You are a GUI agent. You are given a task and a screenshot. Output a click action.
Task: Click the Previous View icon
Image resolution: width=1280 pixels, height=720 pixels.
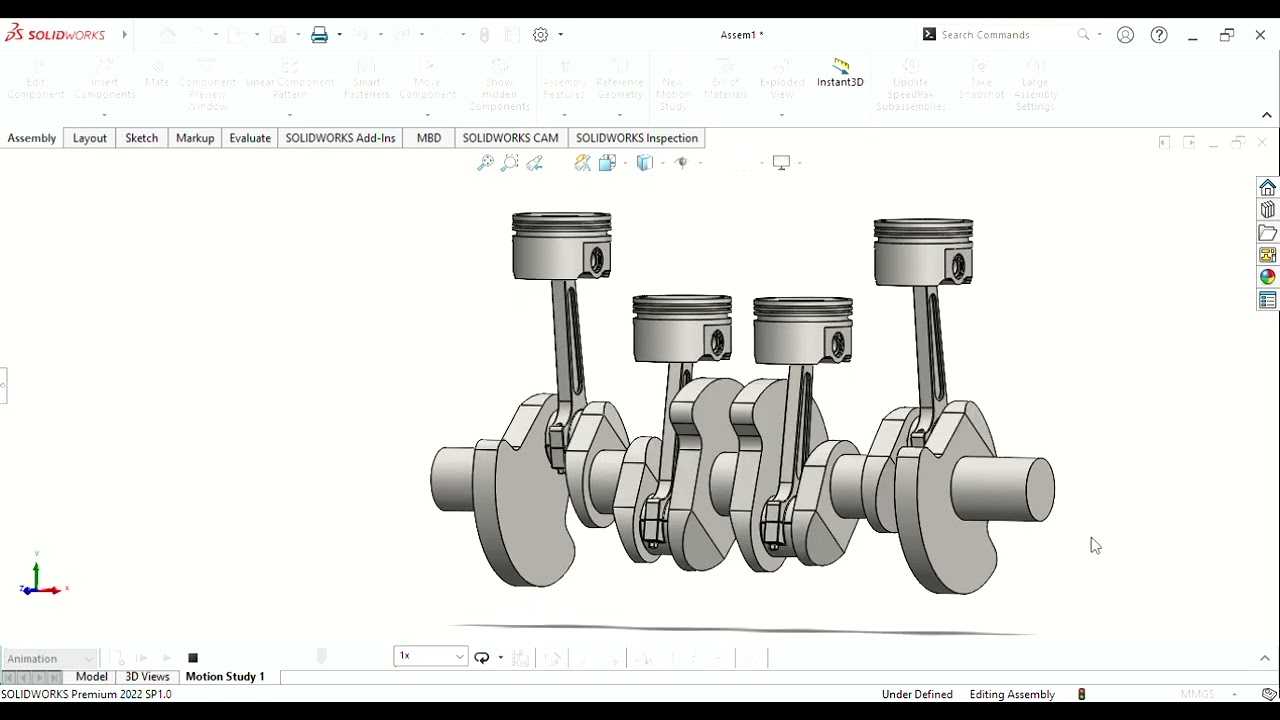click(535, 163)
